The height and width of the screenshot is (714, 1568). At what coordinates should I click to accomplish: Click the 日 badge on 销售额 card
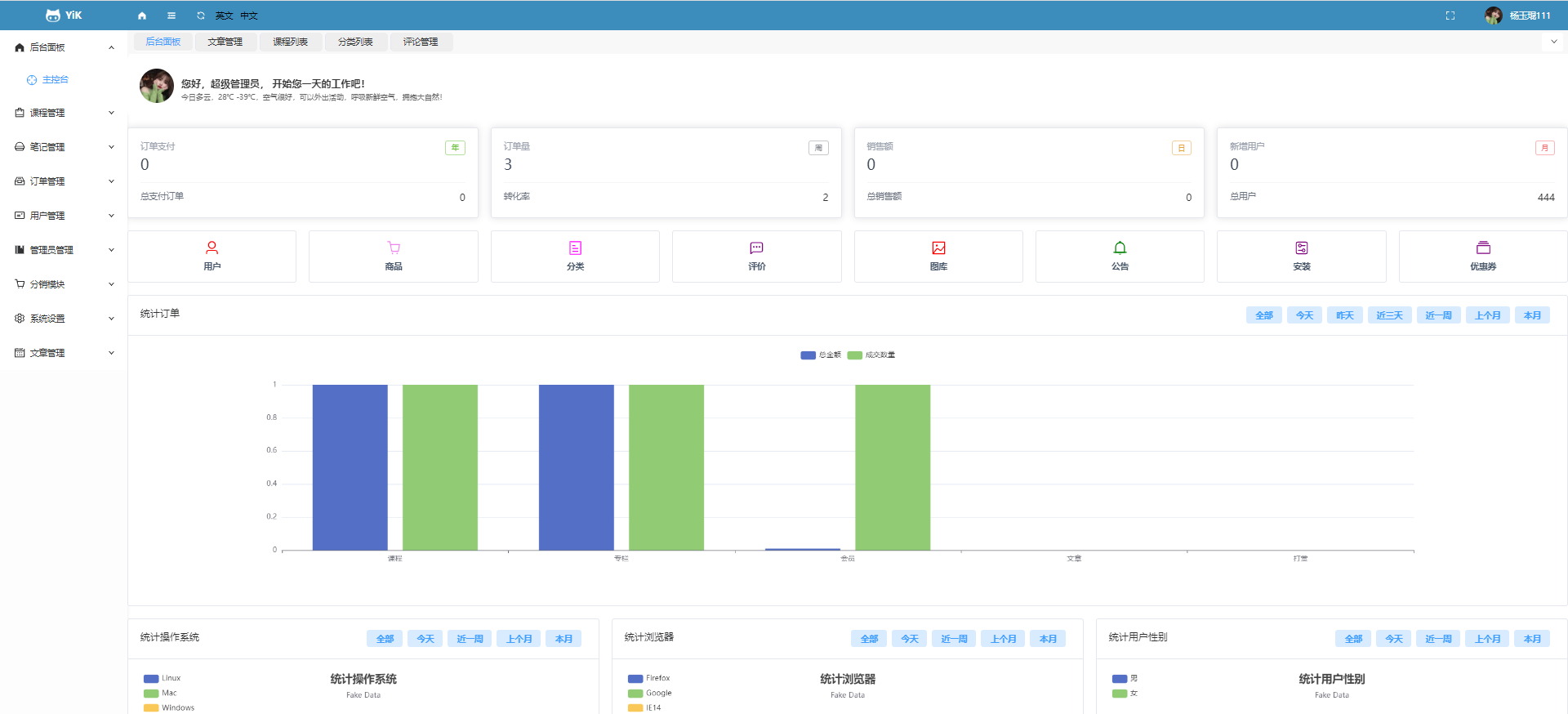click(1182, 148)
